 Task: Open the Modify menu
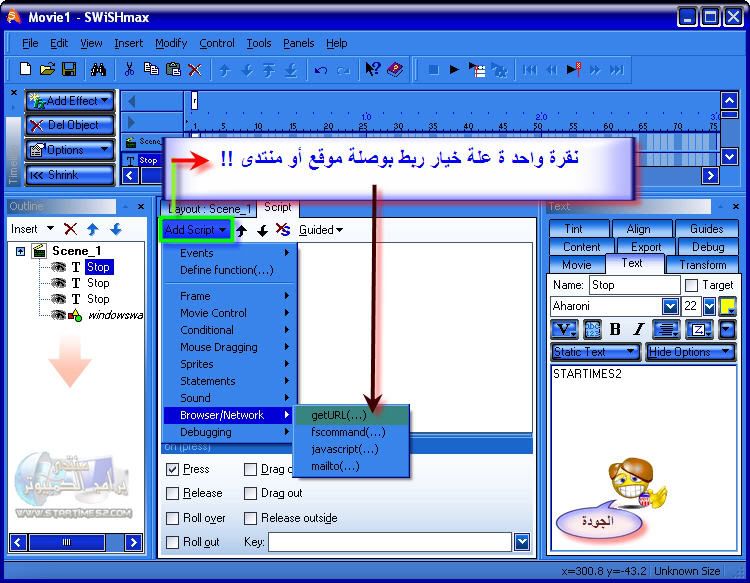click(x=171, y=43)
